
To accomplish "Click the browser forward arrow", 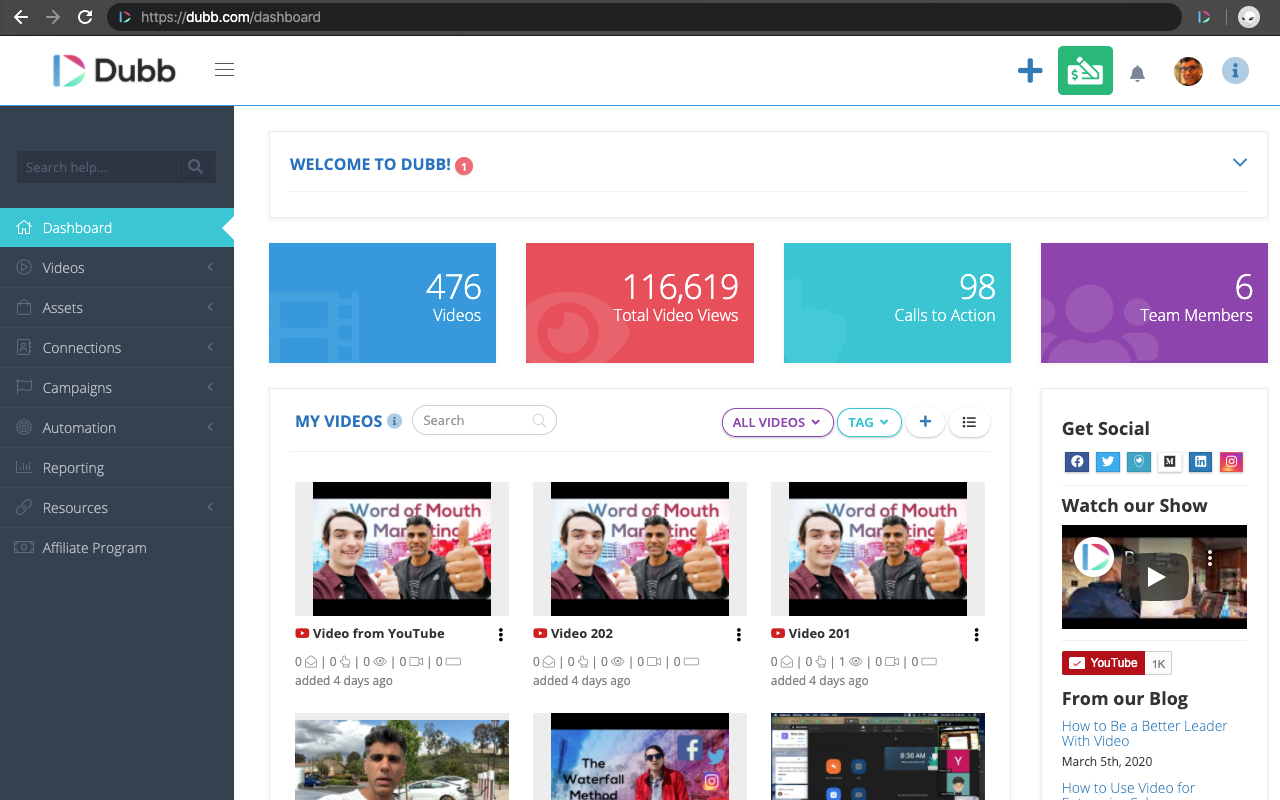I will click(53, 17).
